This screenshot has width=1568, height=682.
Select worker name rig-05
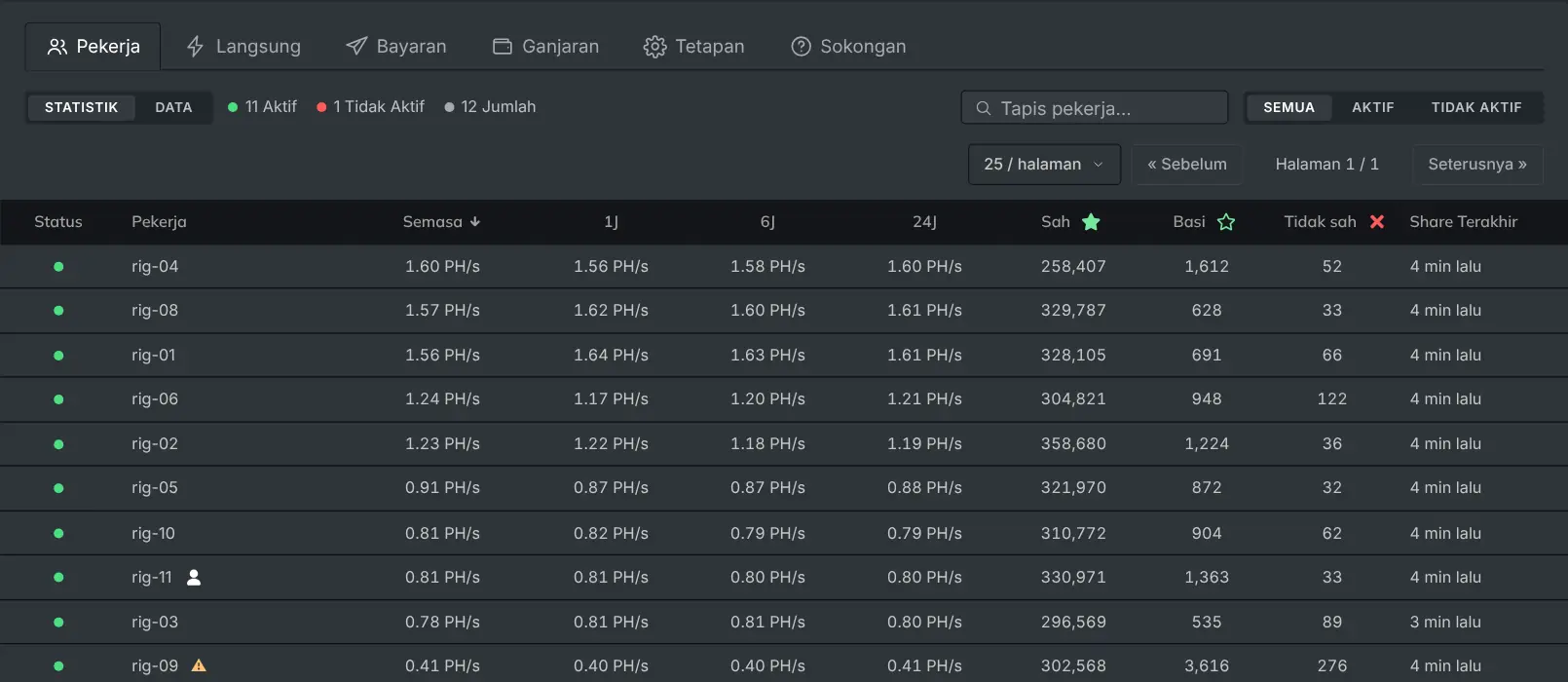tap(155, 488)
